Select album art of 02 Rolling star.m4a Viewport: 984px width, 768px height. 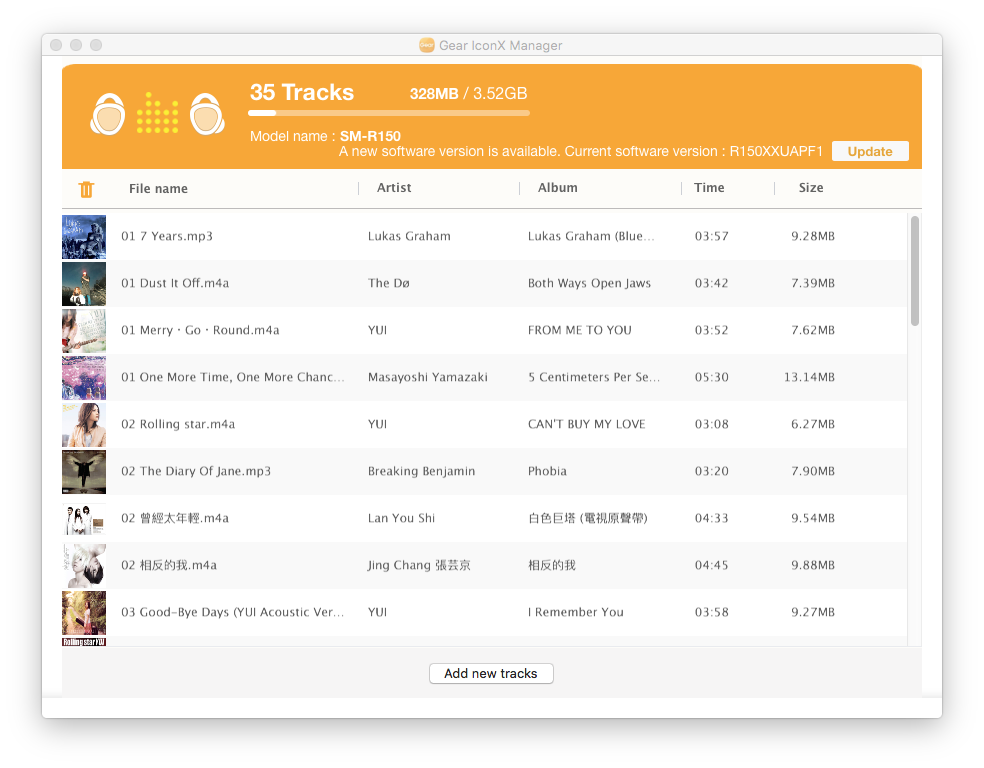(84, 425)
